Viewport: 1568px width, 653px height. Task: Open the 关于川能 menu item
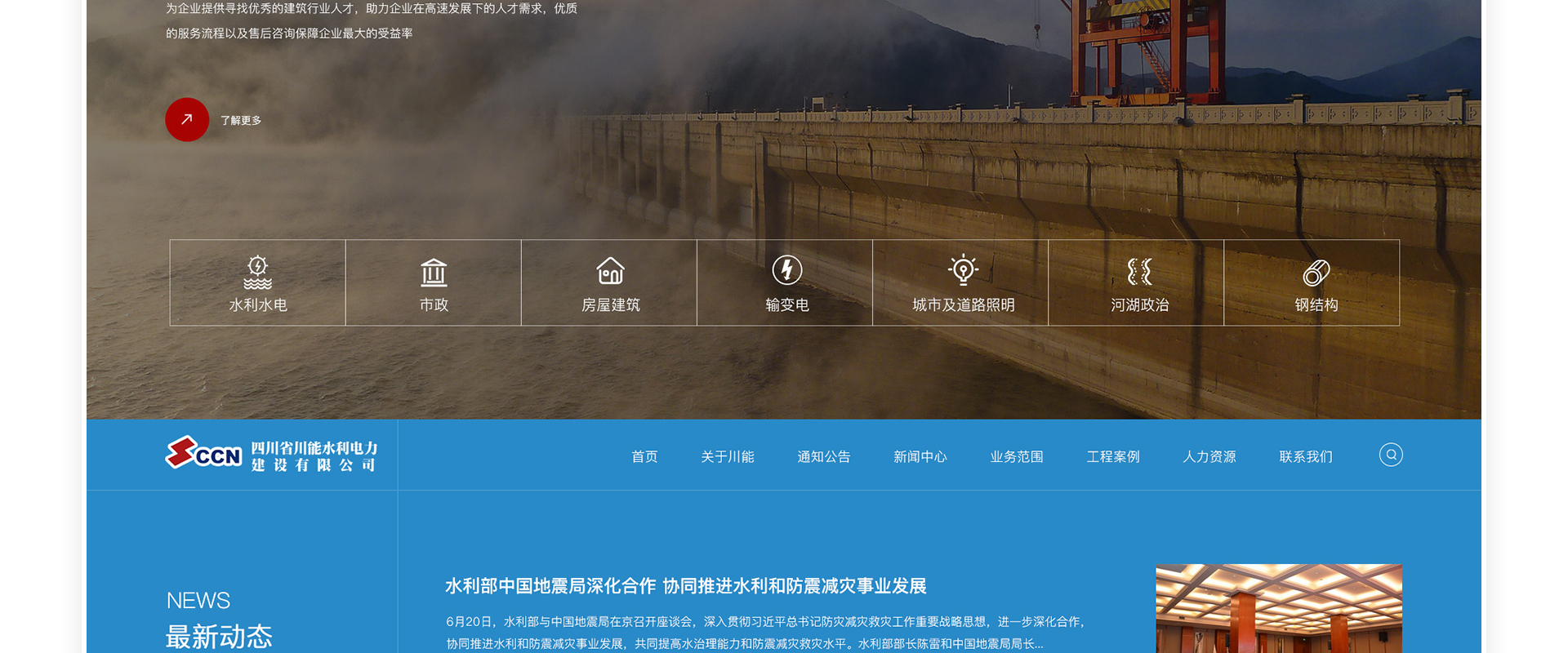pos(727,457)
